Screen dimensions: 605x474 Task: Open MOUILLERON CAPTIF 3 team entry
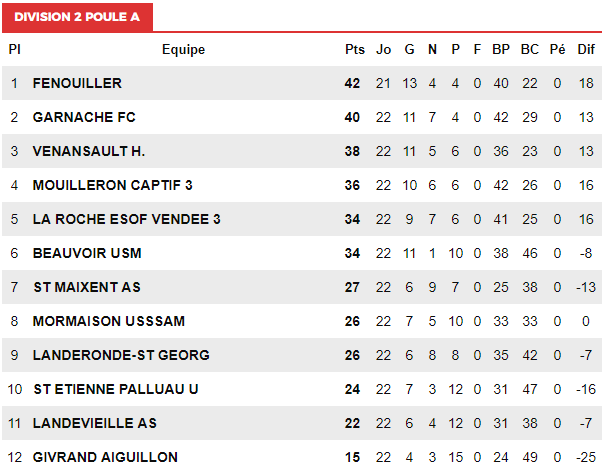pyautogui.click(x=112, y=185)
